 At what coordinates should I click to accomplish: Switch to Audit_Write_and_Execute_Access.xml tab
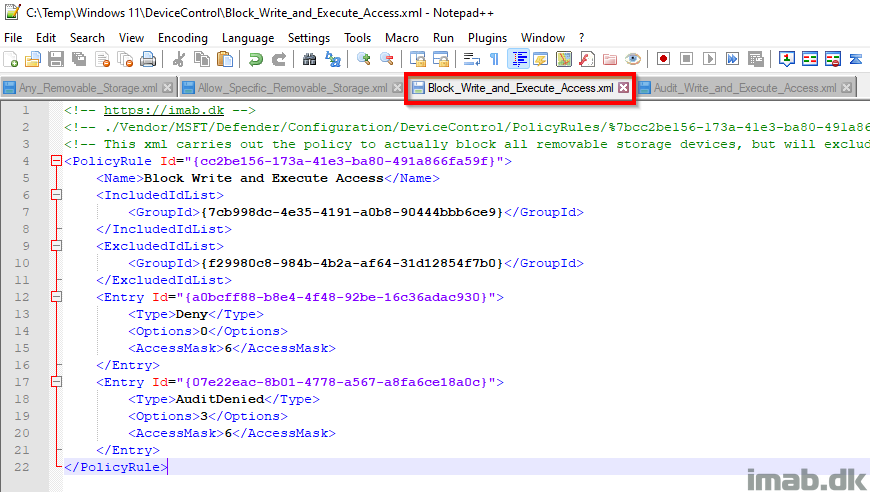click(x=745, y=88)
